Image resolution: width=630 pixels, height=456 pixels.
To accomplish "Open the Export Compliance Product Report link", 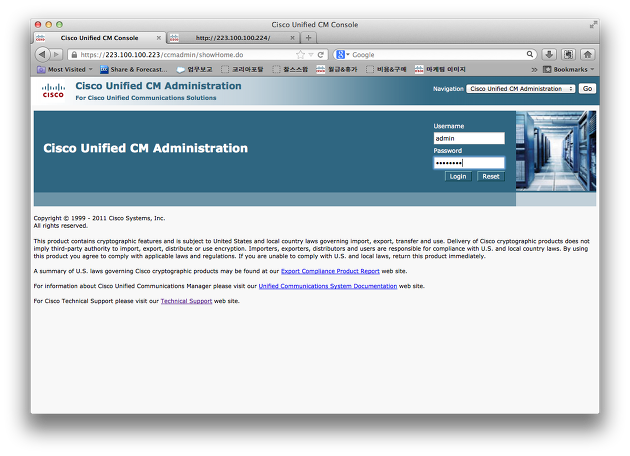I will [x=330, y=271].
